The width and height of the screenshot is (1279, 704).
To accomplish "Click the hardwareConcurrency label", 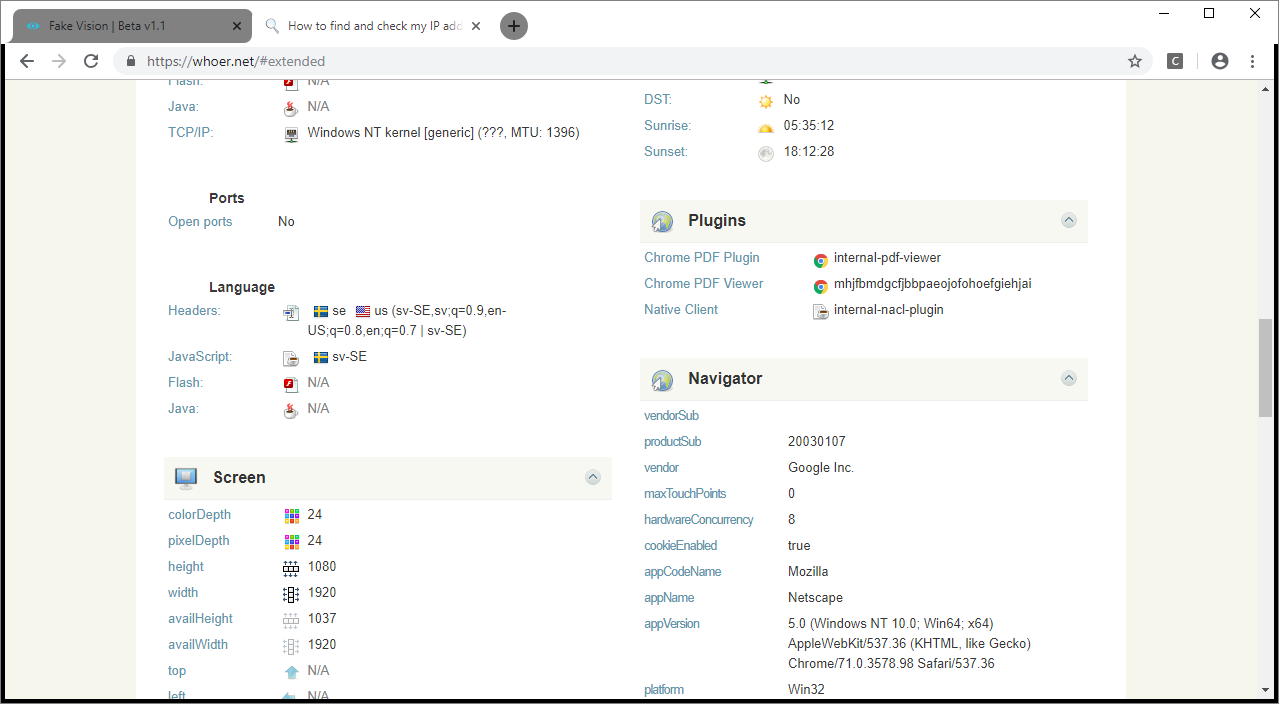I will click(699, 520).
